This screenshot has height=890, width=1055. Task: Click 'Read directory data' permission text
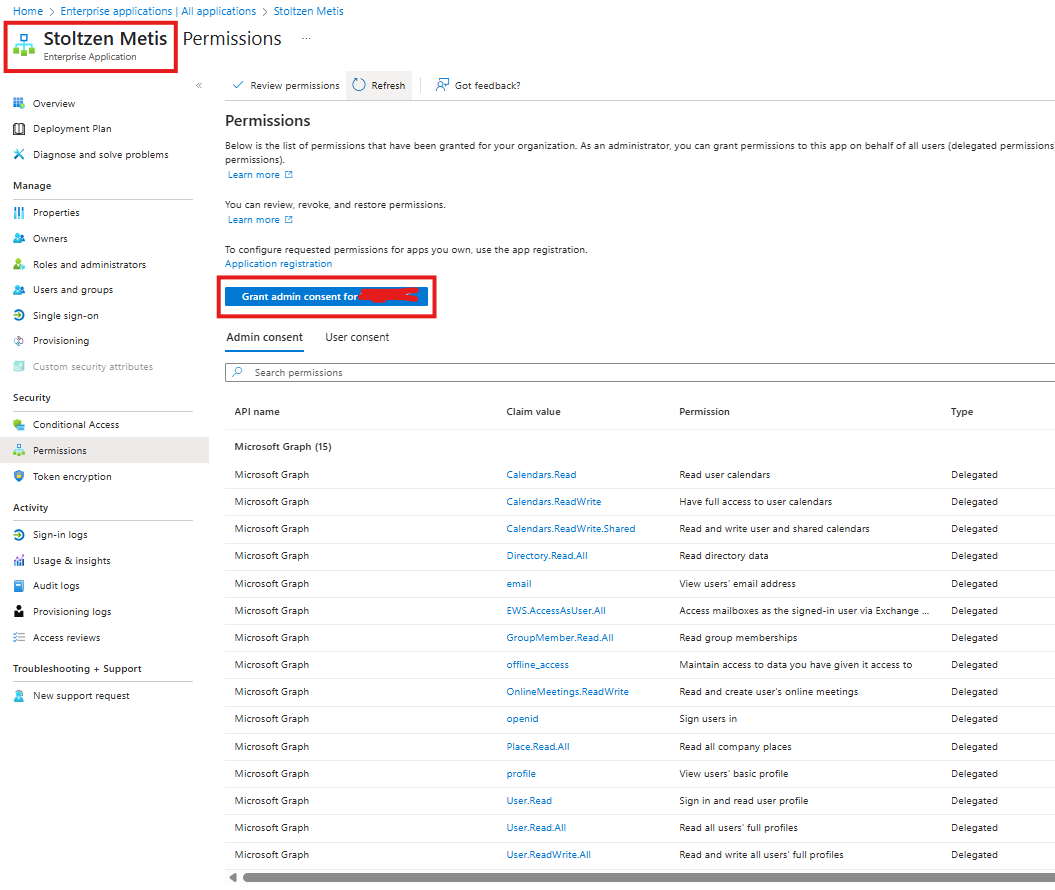click(x=723, y=556)
